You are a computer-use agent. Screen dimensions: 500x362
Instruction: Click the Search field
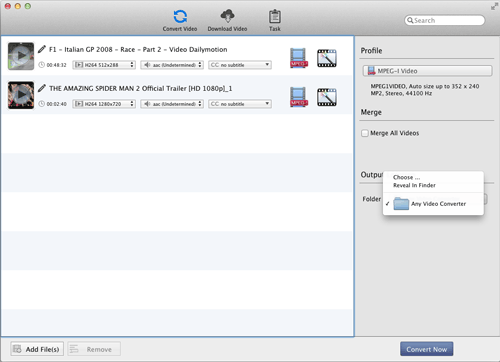(x=445, y=20)
